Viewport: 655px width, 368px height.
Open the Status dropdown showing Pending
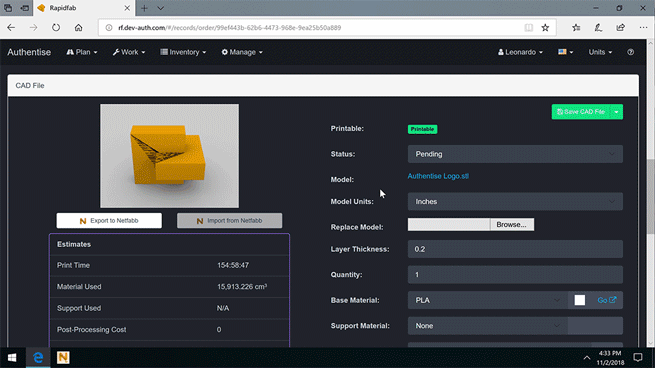pyautogui.click(x=515, y=154)
